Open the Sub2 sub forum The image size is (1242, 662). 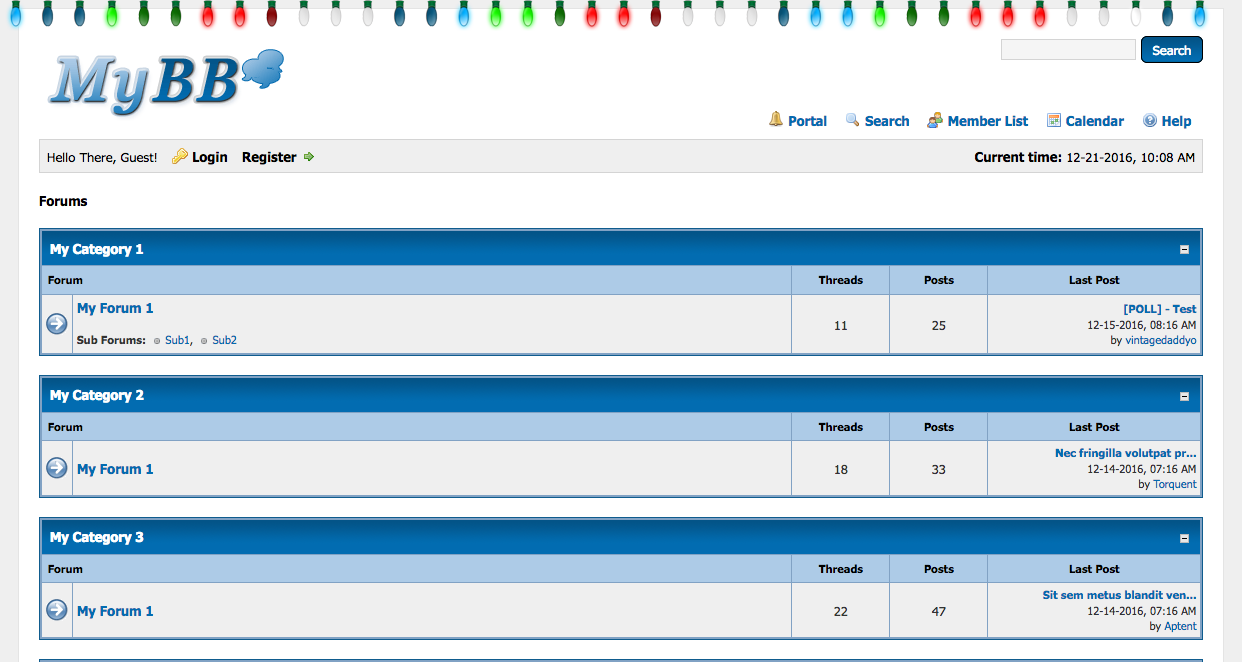click(x=224, y=340)
